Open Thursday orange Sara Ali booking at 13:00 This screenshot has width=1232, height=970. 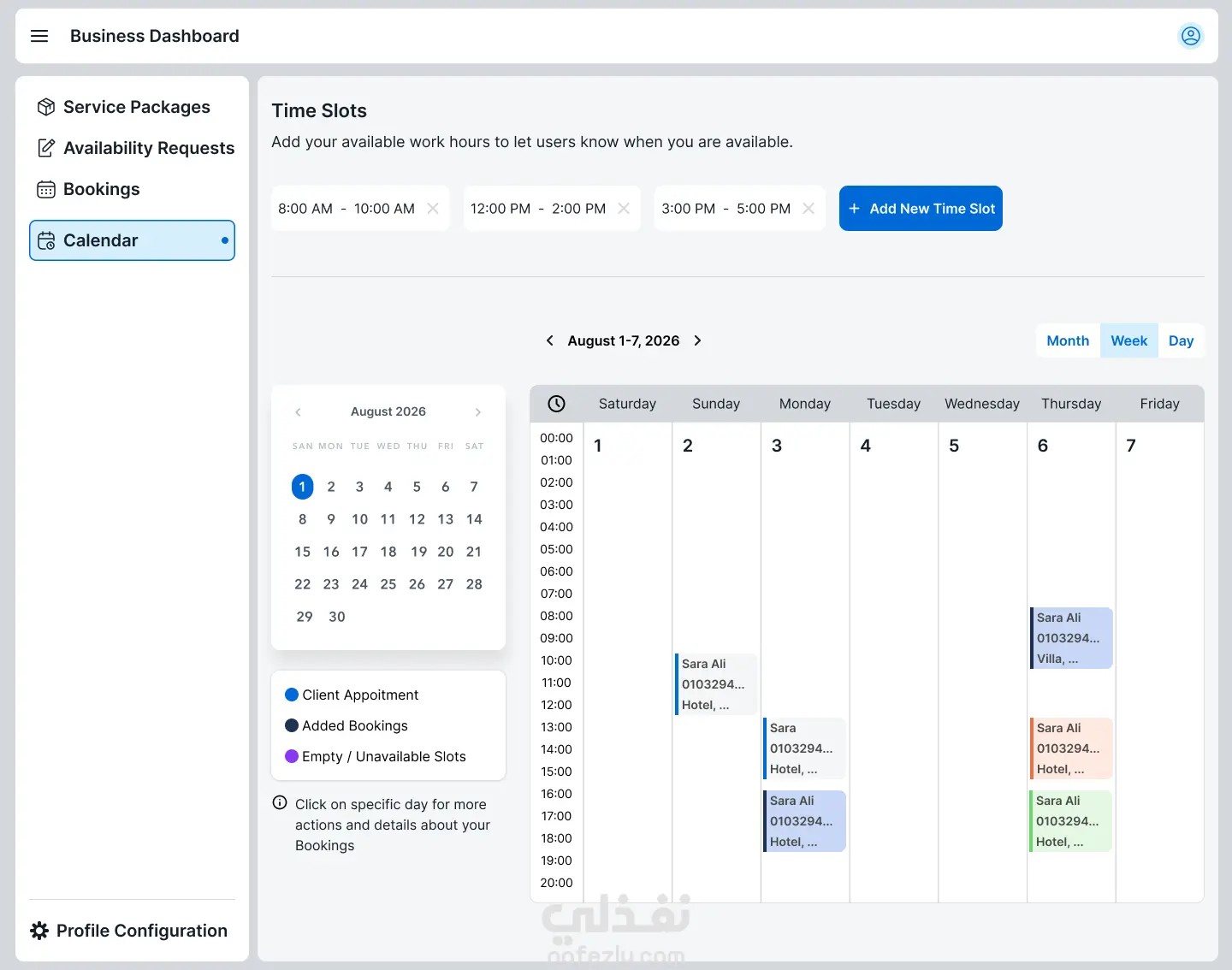[x=1071, y=748]
